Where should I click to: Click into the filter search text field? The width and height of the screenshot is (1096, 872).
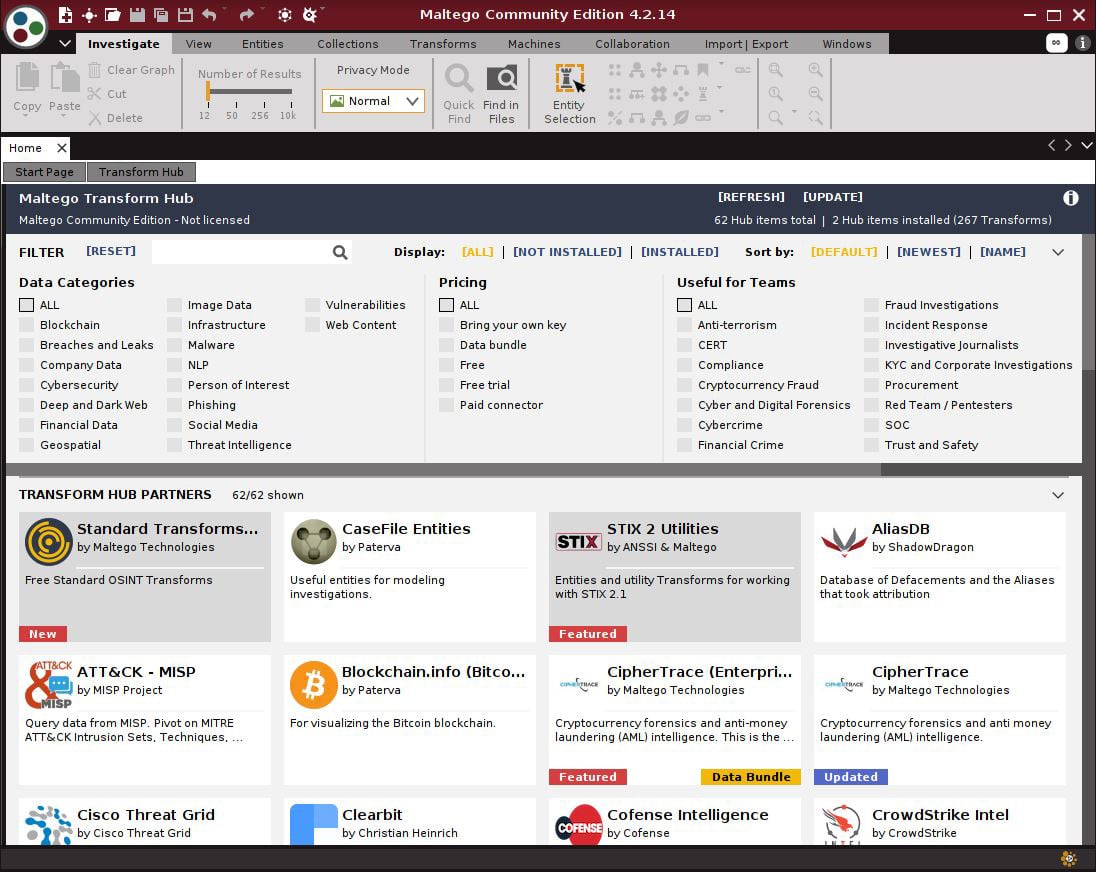click(x=241, y=252)
